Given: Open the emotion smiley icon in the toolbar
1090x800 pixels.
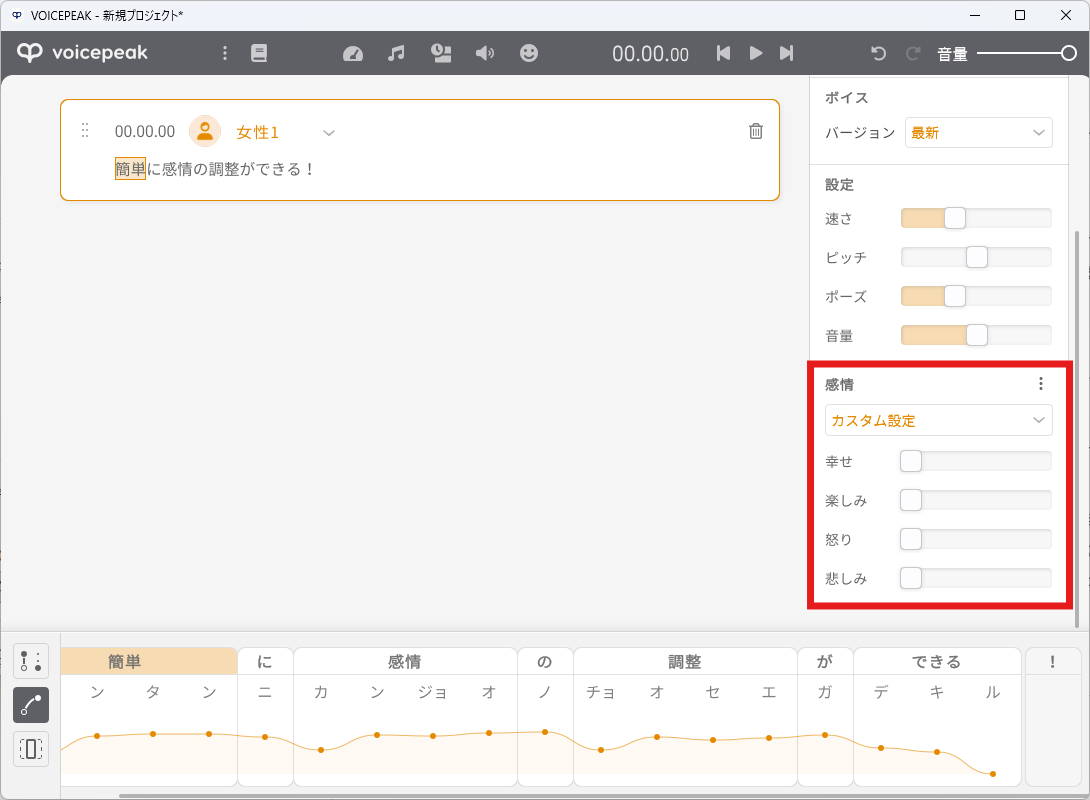Looking at the screenshot, I should [530, 54].
